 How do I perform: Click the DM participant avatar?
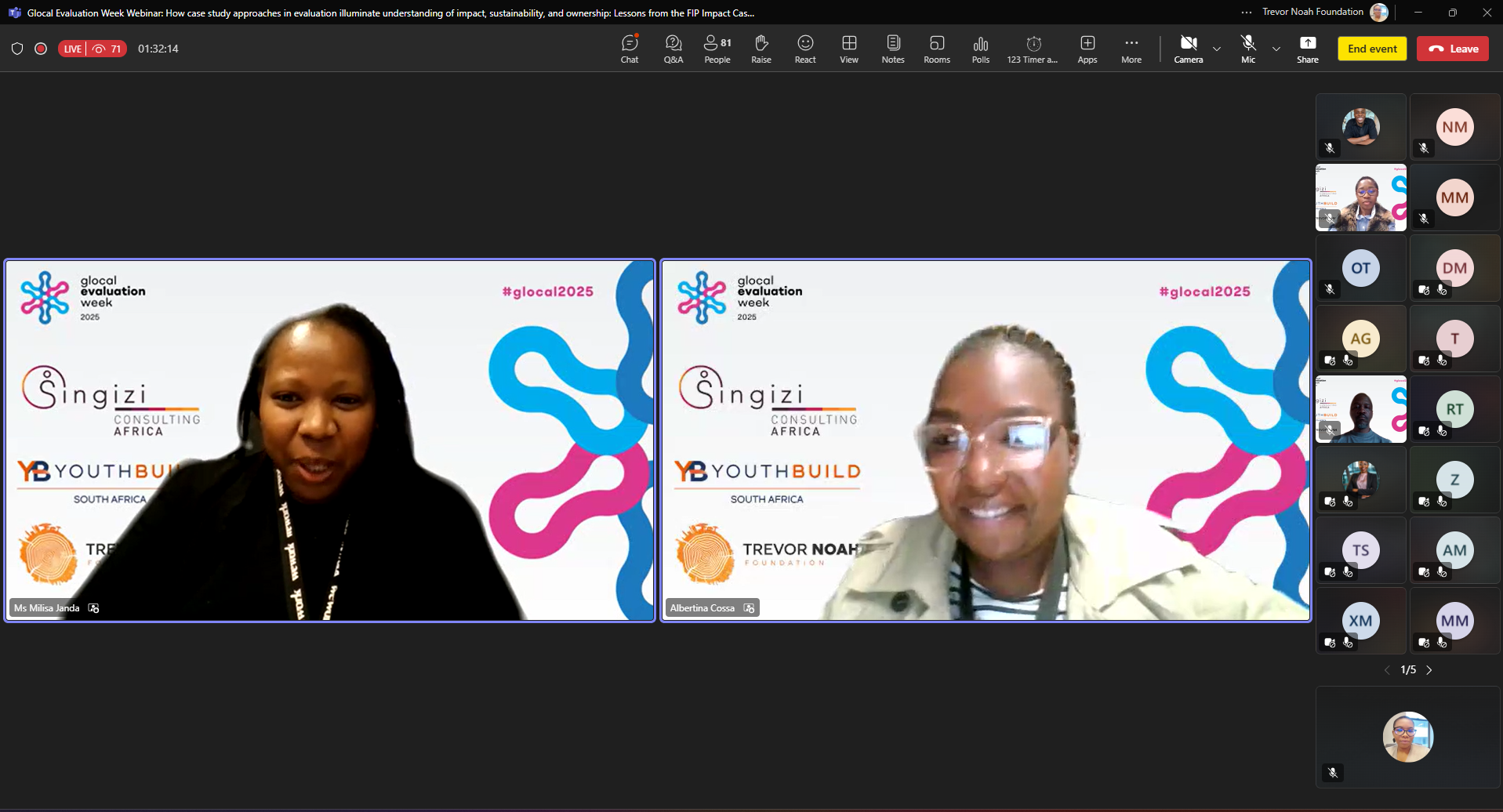click(x=1455, y=268)
